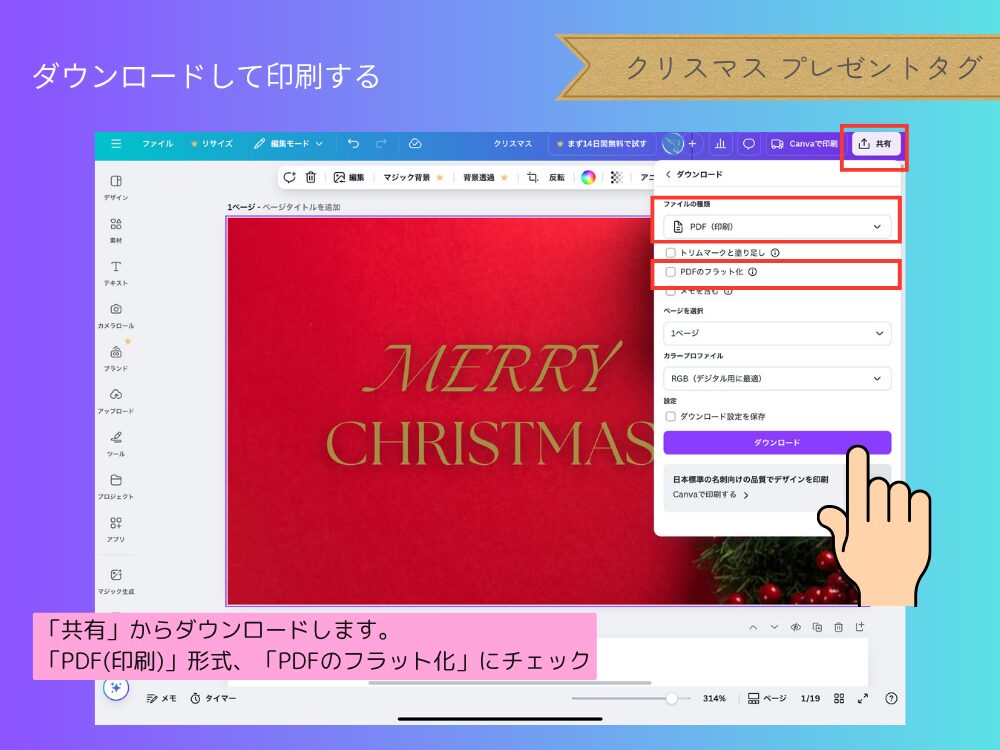This screenshot has width=1000, height=750.
Task: Open the カラープロファイル dropdown showing RGB
Action: coord(777,378)
